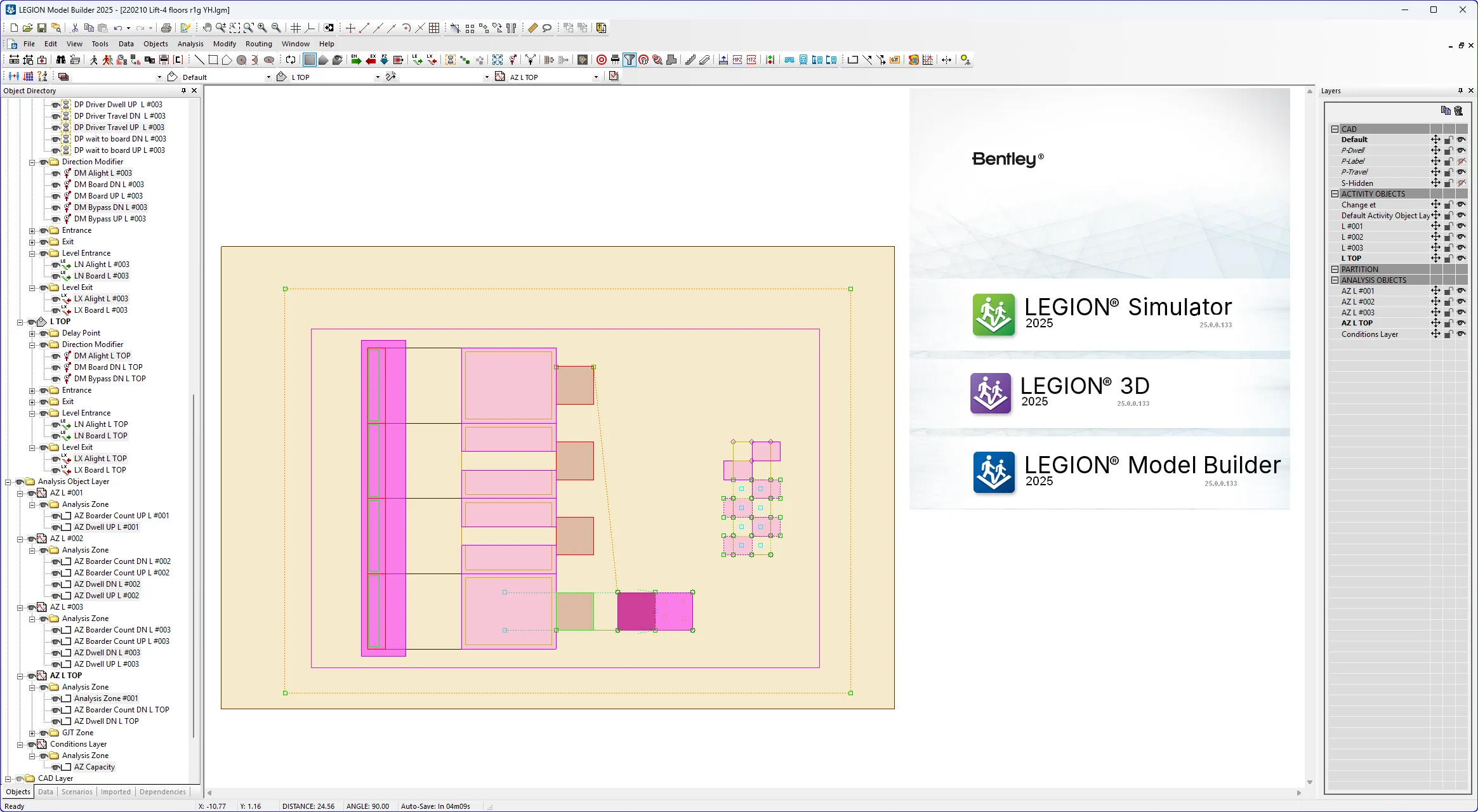The image size is (1478, 812).
Task: Toggle lock for L #001 layer
Action: click(x=1449, y=226)
